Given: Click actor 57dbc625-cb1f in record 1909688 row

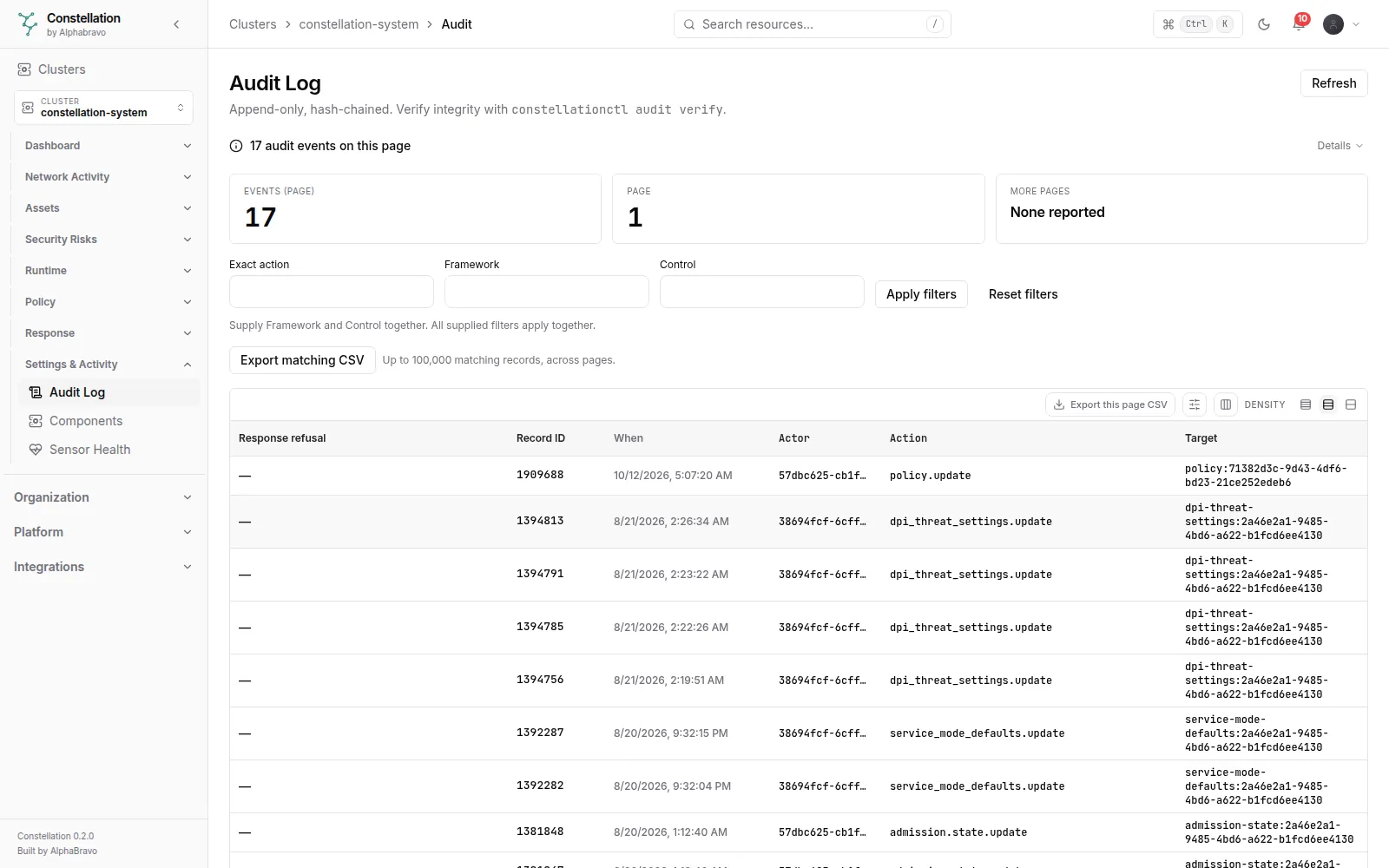Looking at the screenshot, I should (x=822, y=476).
